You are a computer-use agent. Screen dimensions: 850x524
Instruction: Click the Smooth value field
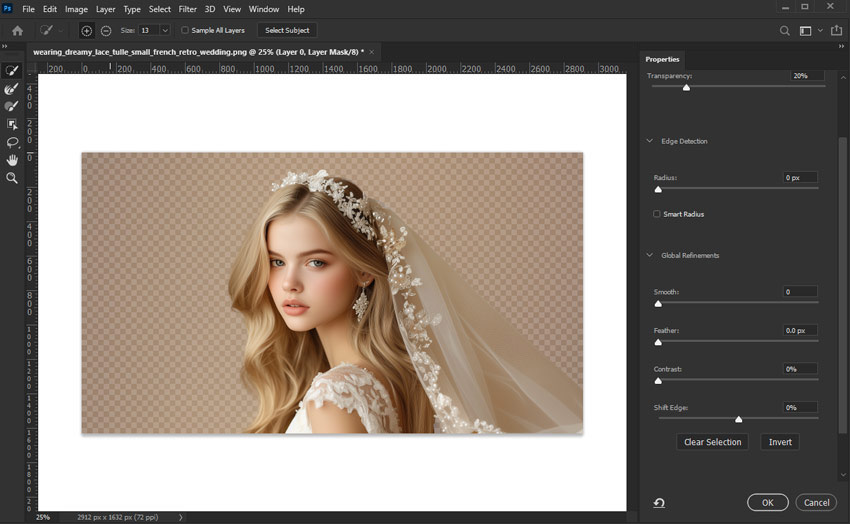pyautogui.click(x=800, y=292)
